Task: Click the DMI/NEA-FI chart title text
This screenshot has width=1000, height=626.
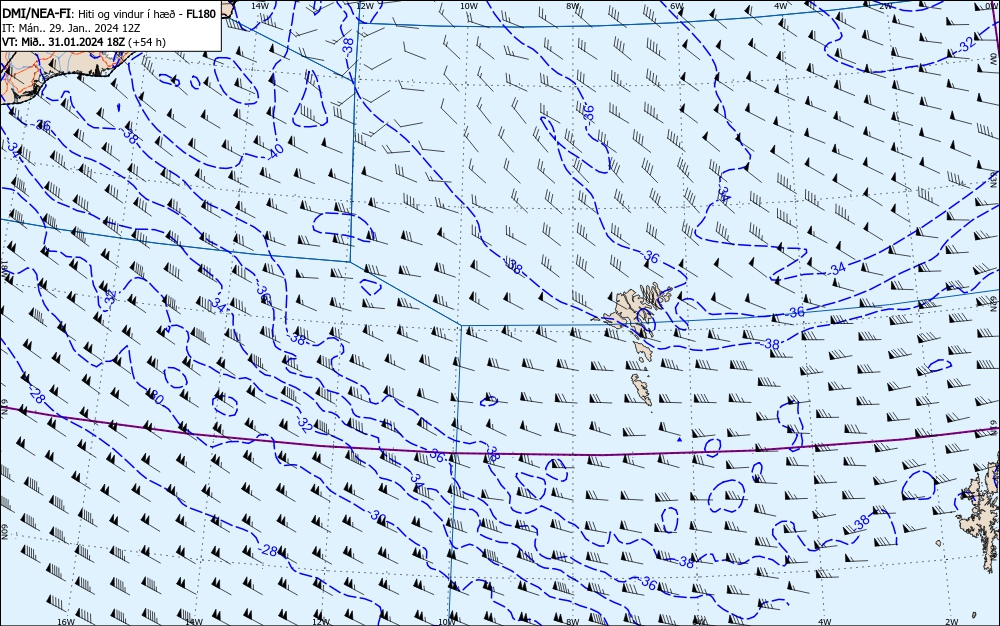Action: [36, 14]
